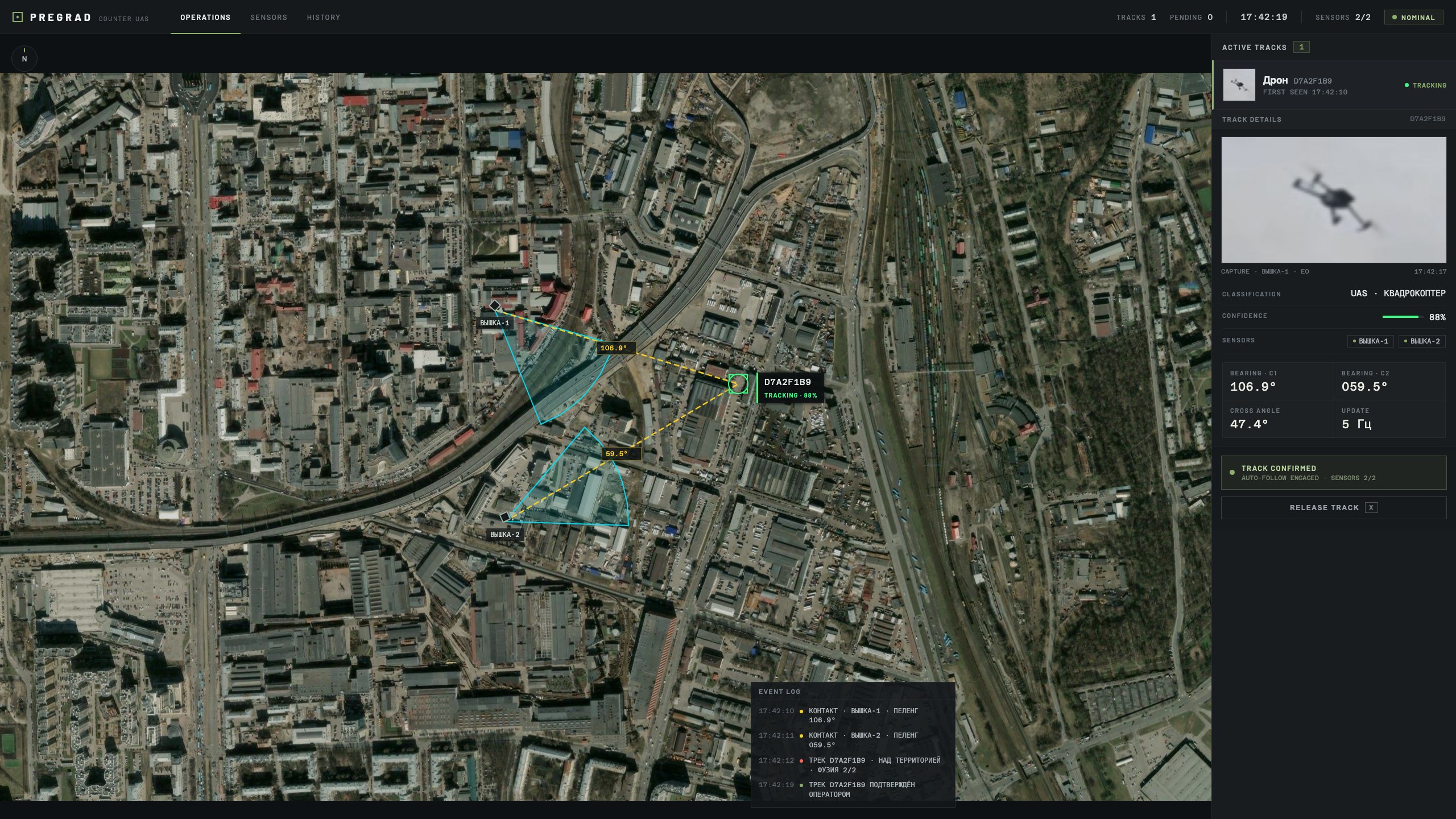The height and width of the screenshot is (819, 1456).
Task: Select the ВЫШКА-1 sensor marker on map
Action: tap(495, 306)
